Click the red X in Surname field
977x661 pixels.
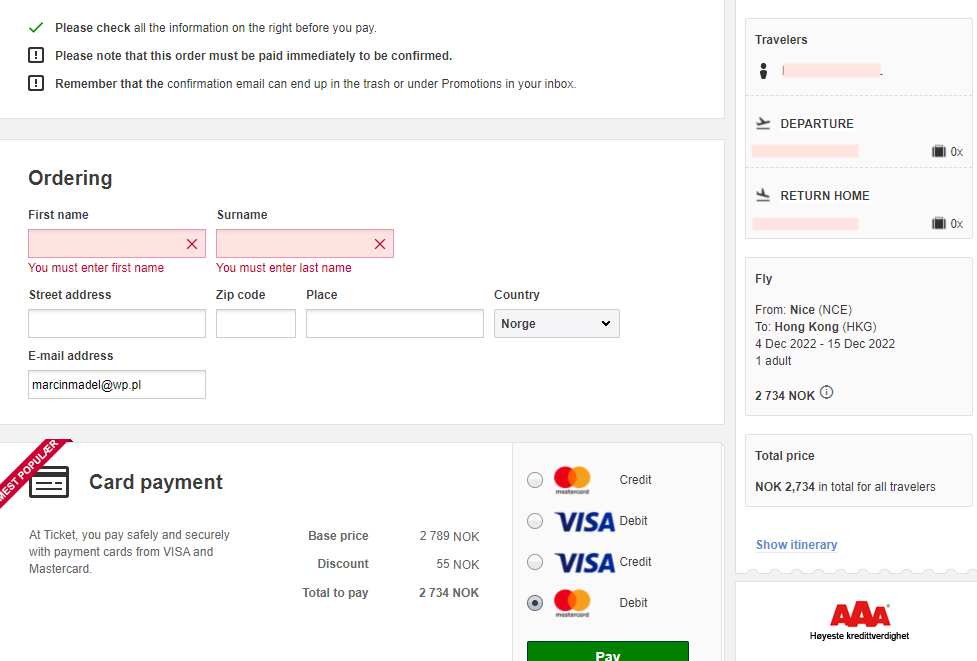(x=380, y=244)
